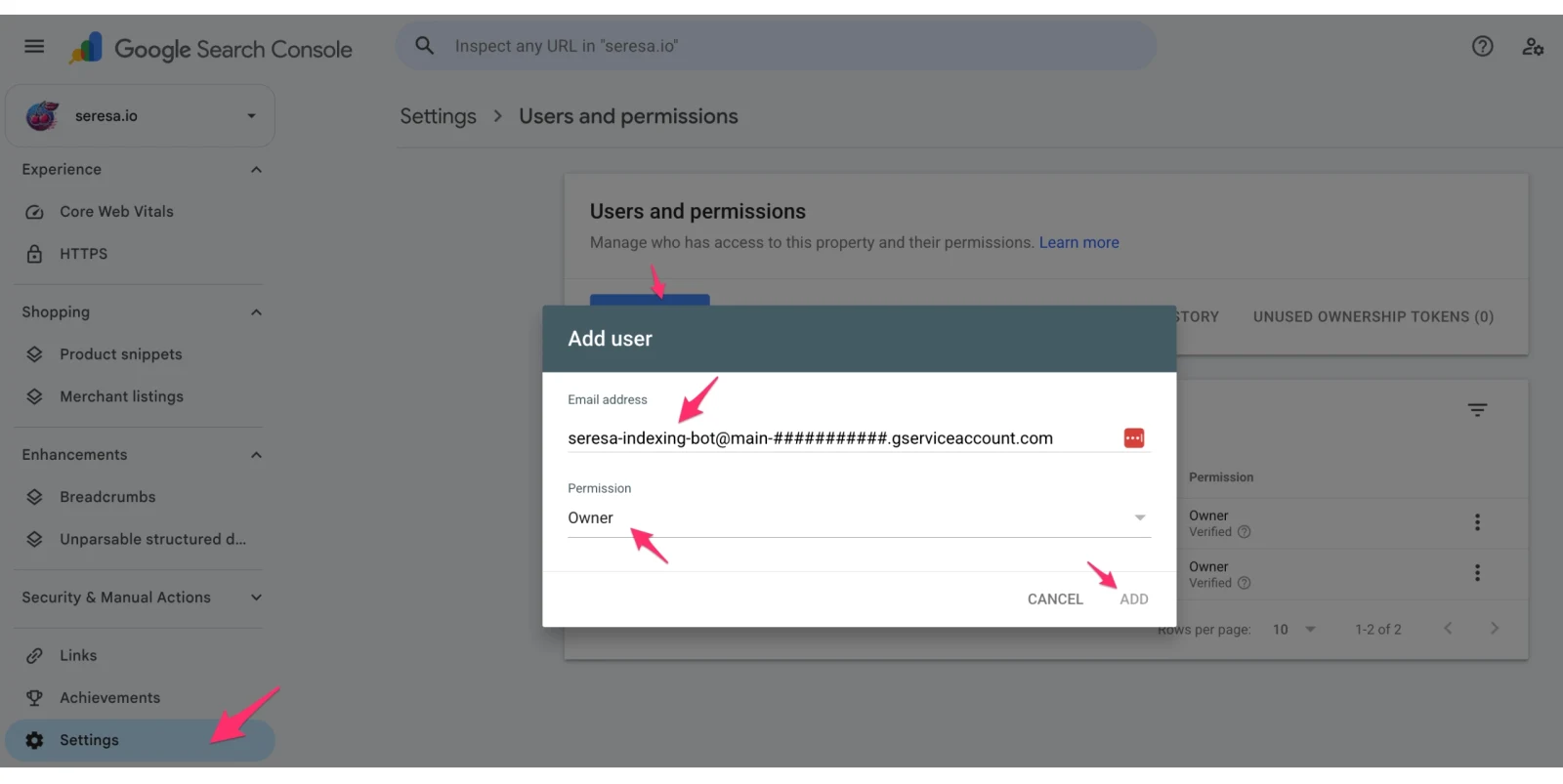Click the Breadcrumbs layers icon
Image resolution: width=1563 pixels, height=784 pixels.
[x=34, y=497]
